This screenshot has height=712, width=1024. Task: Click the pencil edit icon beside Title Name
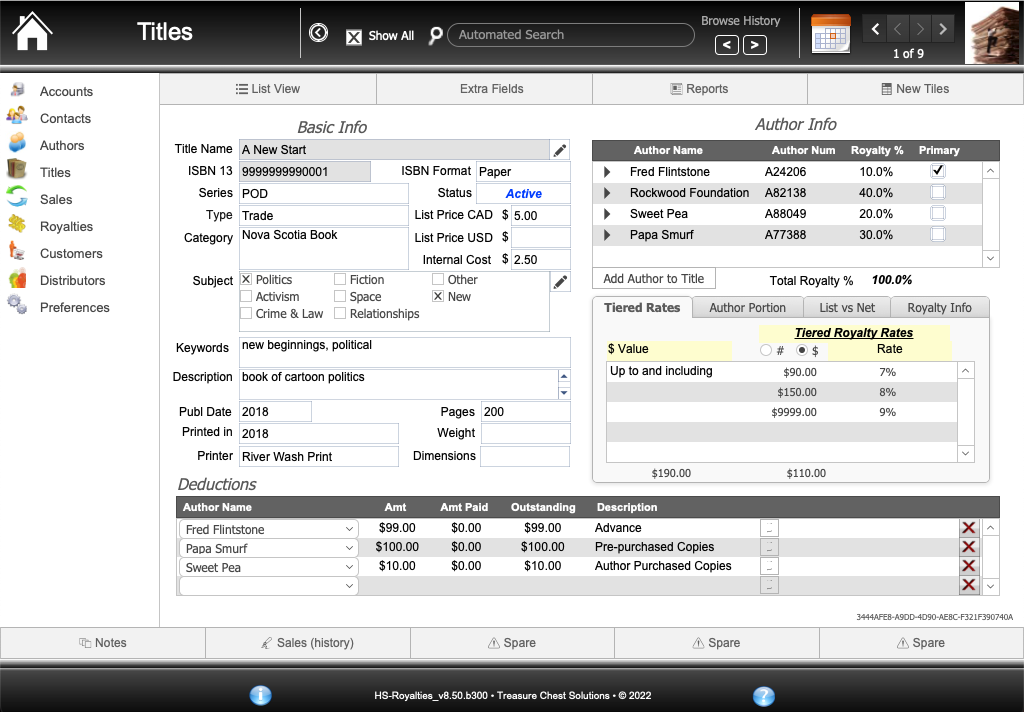[560, 150]
